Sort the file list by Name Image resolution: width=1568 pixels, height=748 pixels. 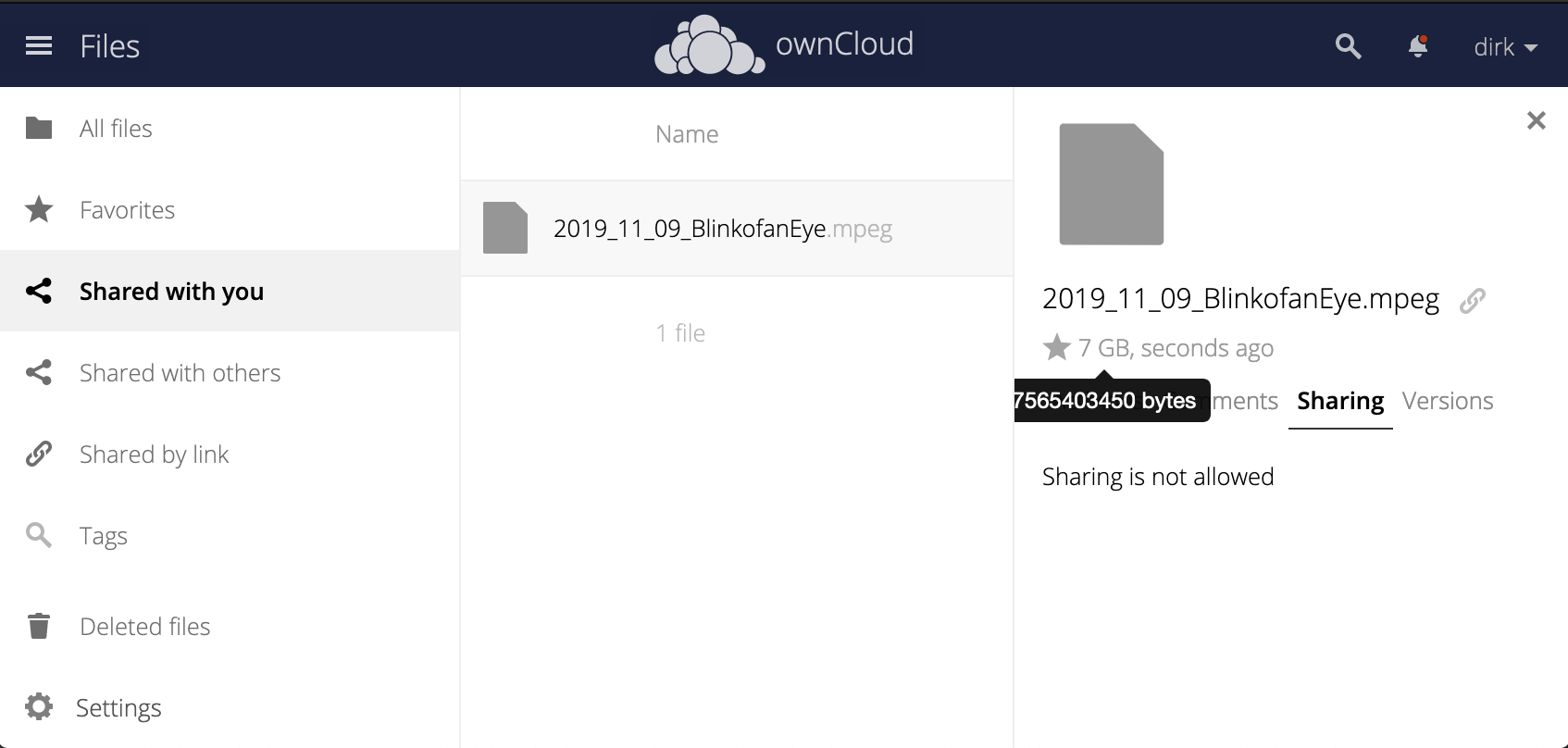687,134
